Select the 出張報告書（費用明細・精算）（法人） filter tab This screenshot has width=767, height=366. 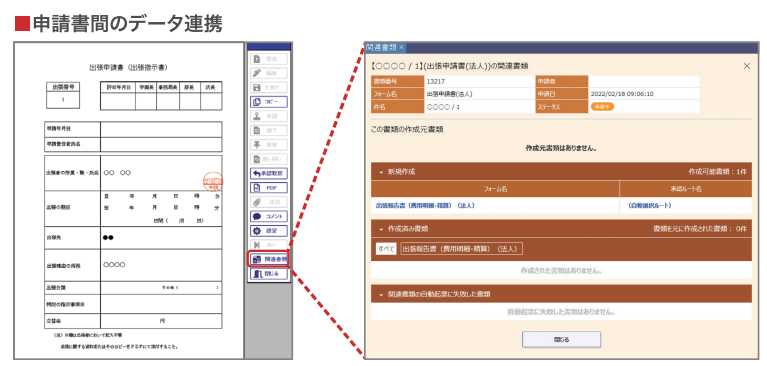tap(461, 249)
